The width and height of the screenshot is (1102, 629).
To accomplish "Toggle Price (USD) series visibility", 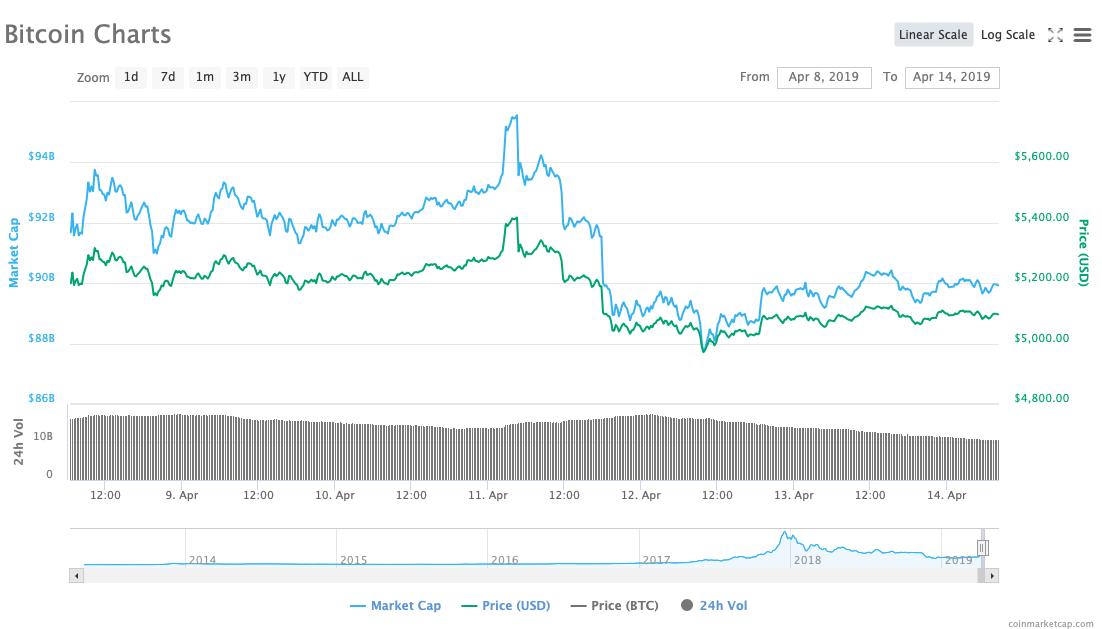I will 505,605.
